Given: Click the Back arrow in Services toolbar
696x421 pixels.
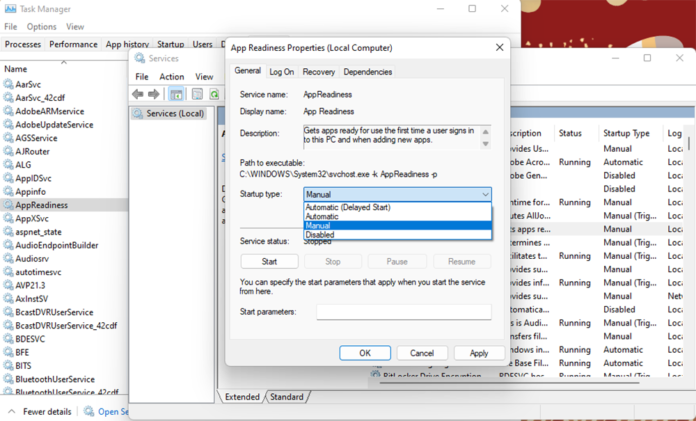Looking at the screenshot, I should 138,94.
